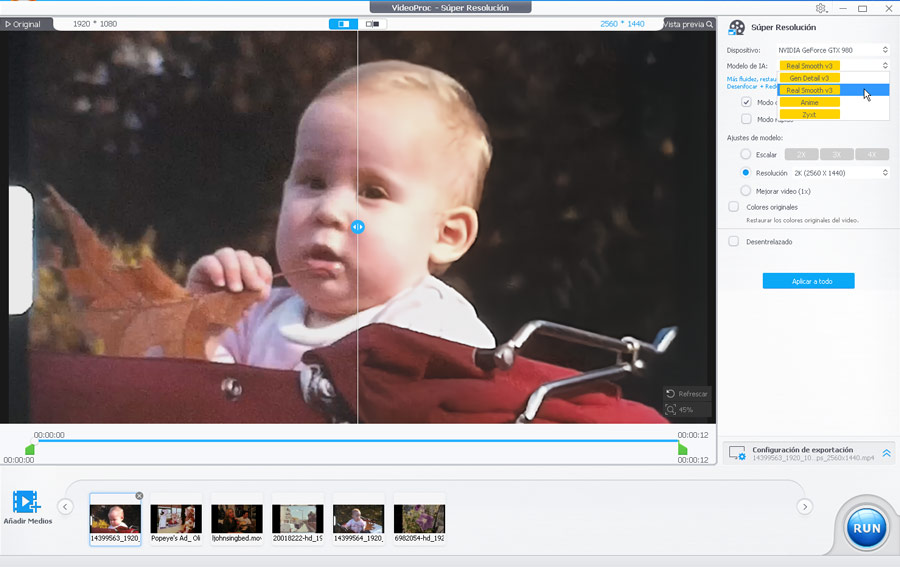Click the Refrescar refresh icon
The width and height of the screenshot is (900, 567).
670,394
